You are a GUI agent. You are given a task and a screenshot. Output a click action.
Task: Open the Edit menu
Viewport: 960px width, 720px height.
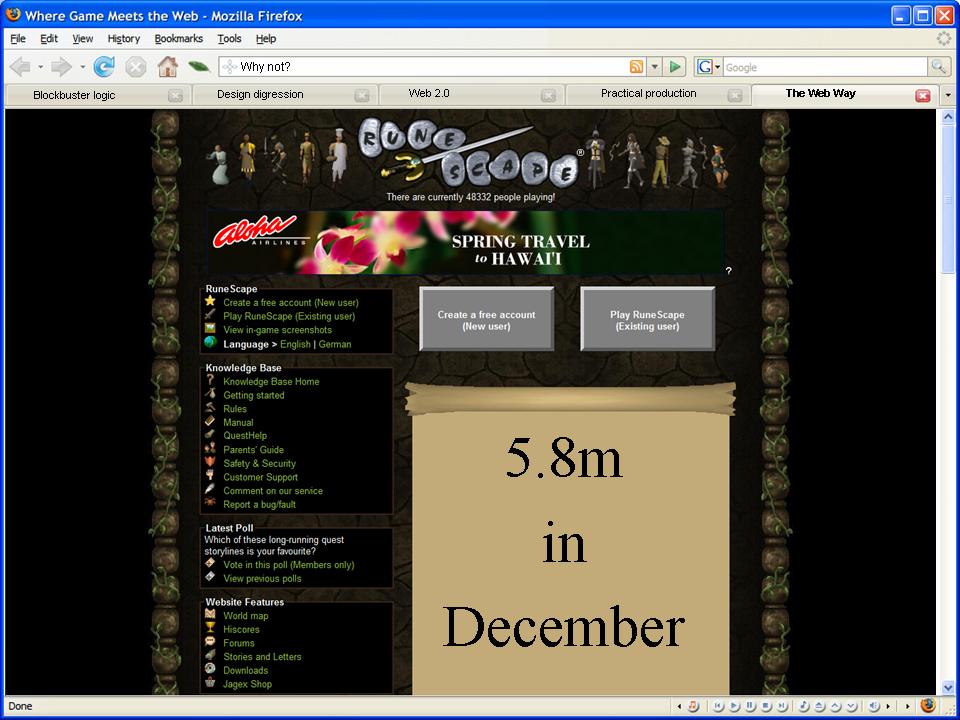click(x=49, y=39)
